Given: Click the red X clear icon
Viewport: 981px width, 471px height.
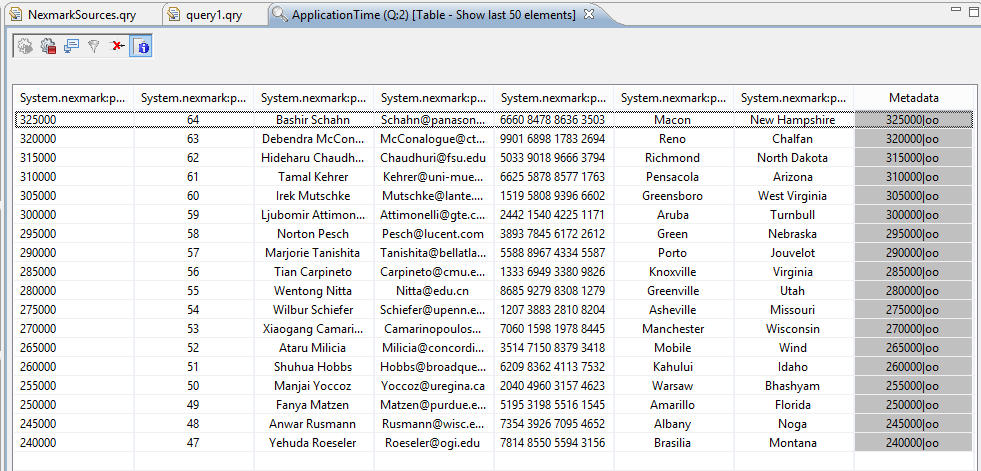Looking at the screenshot, I should [x=117, y=46].
